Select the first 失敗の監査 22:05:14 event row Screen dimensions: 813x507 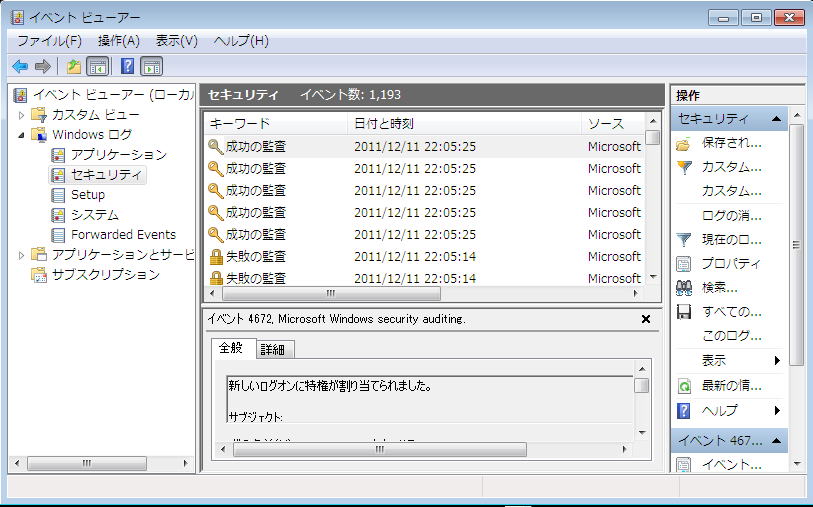point(425,257)
